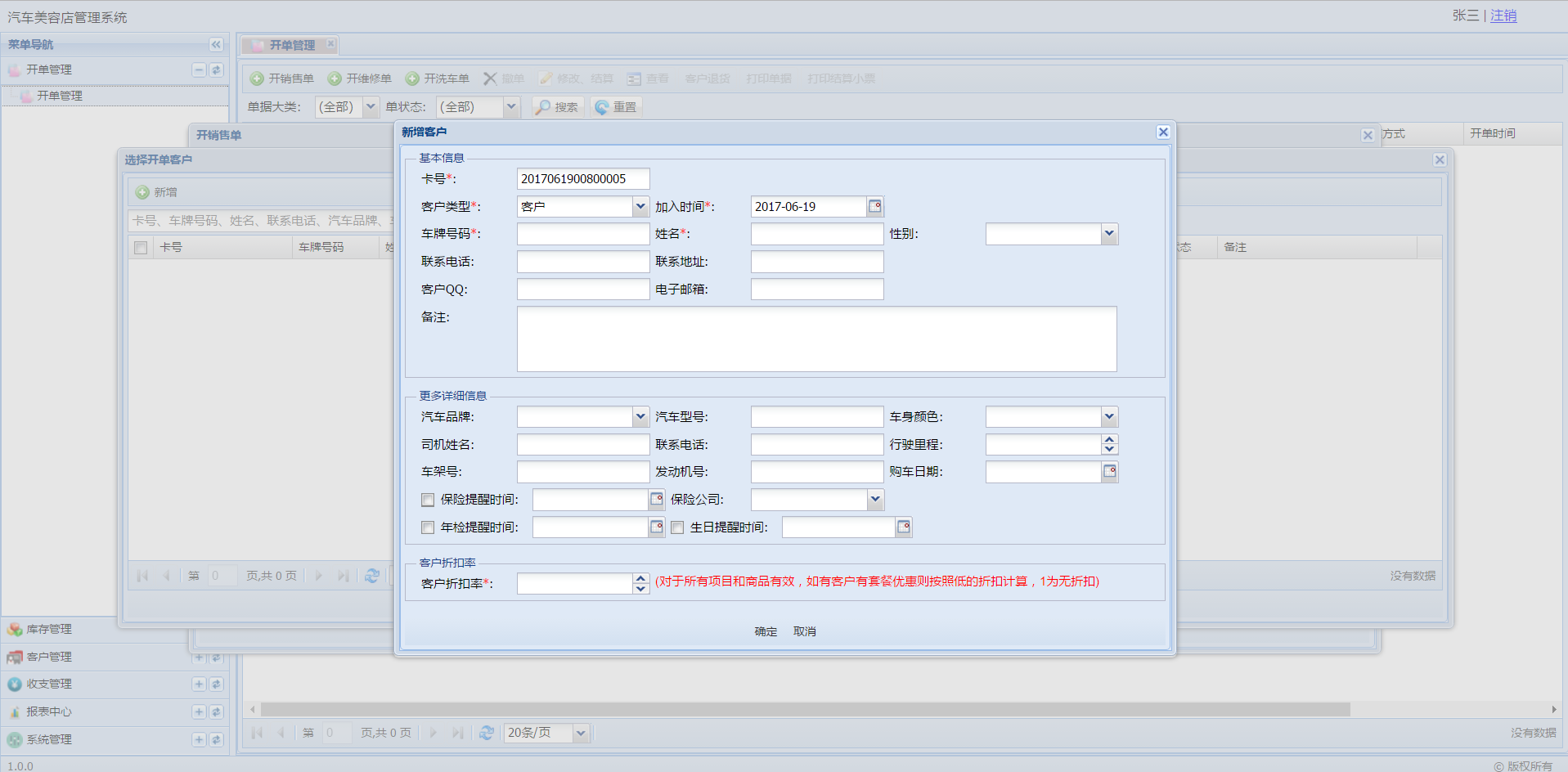Refresh the main order grid
Screen dimensions: 1568x772
487,733
